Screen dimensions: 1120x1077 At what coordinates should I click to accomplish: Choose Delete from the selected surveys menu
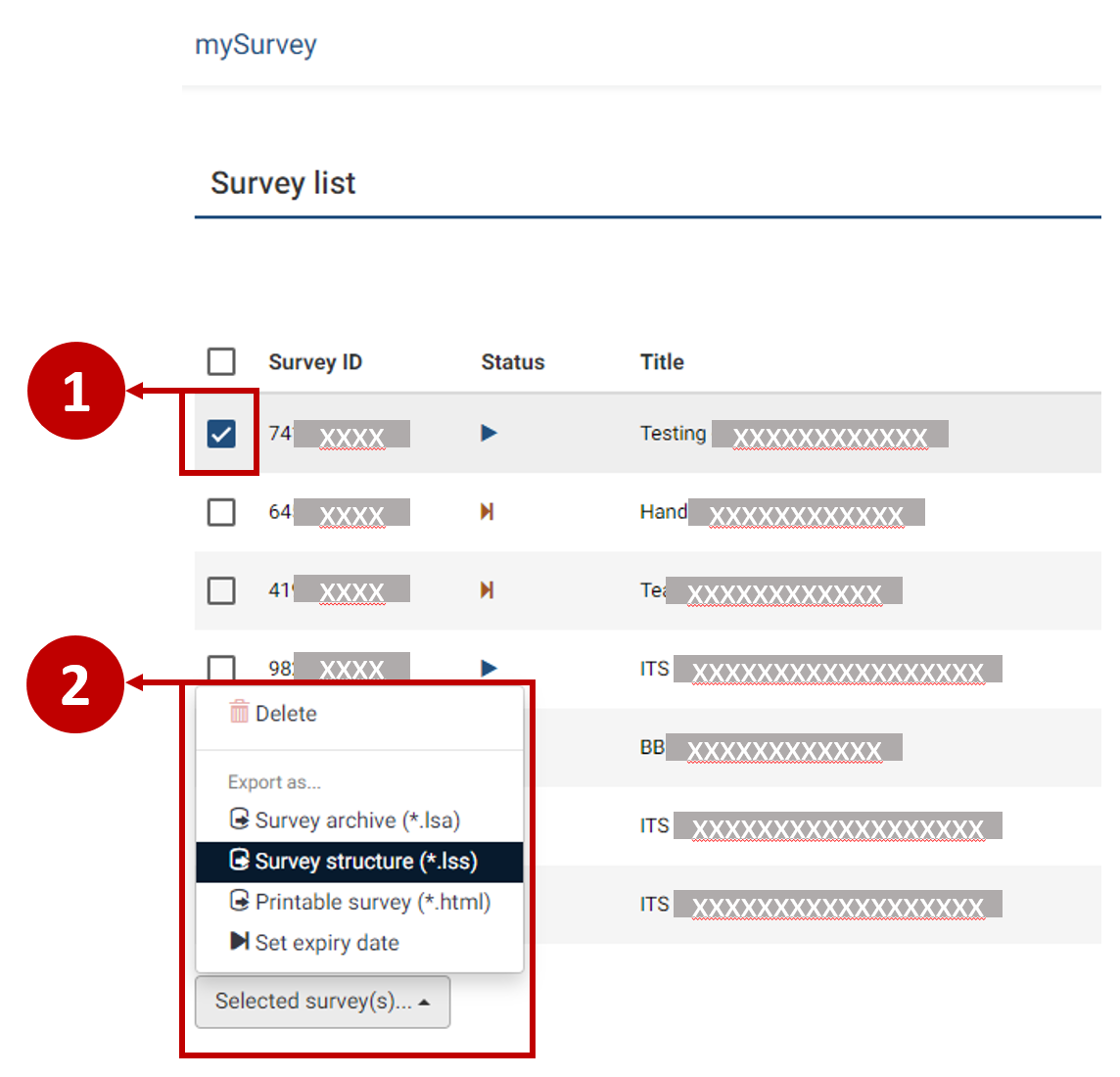pyautogui.click(x=283, y=713)
